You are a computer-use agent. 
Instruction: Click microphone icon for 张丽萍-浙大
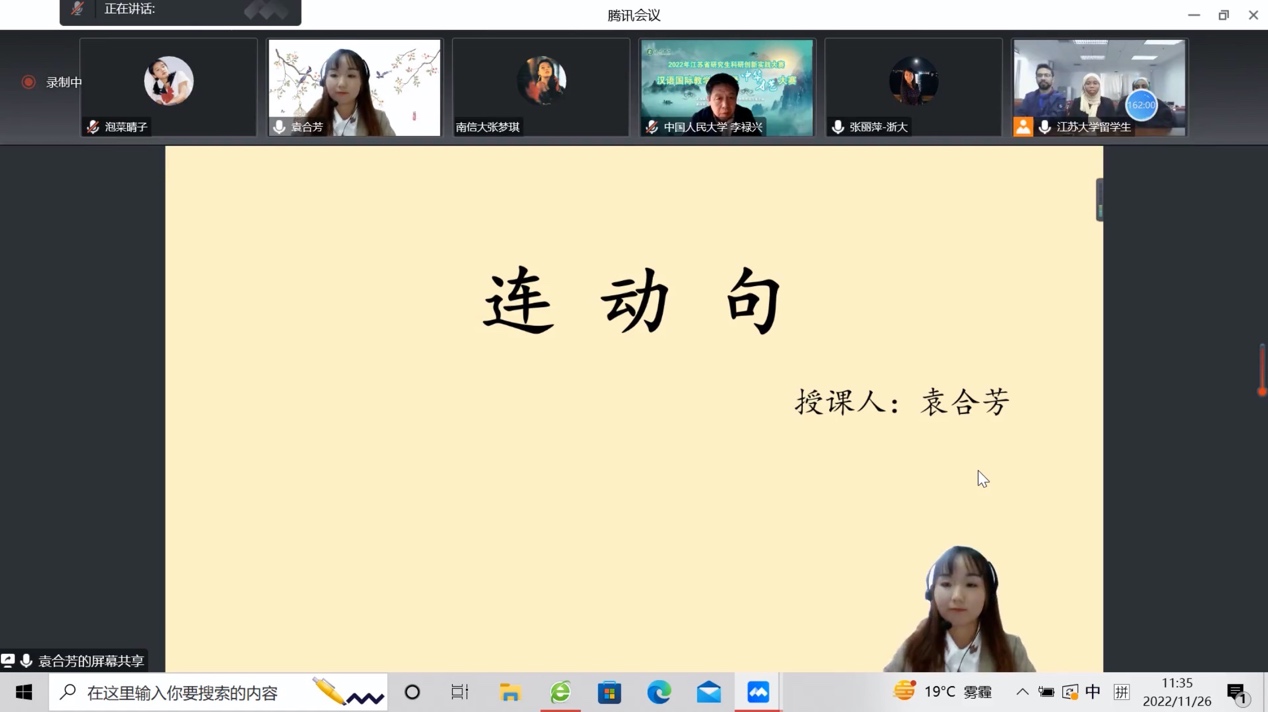[838, 127]
